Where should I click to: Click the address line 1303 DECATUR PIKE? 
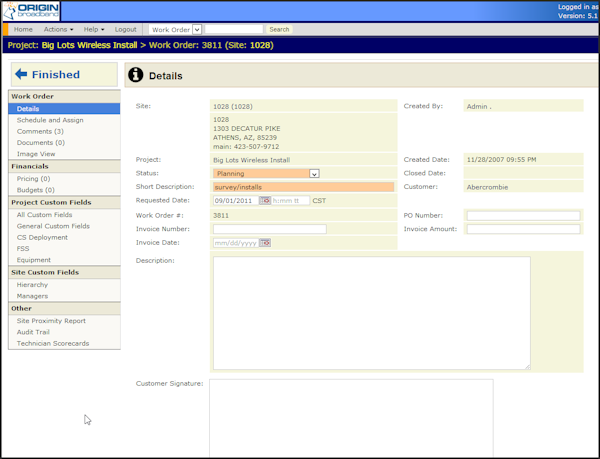(x=246, y=129)
